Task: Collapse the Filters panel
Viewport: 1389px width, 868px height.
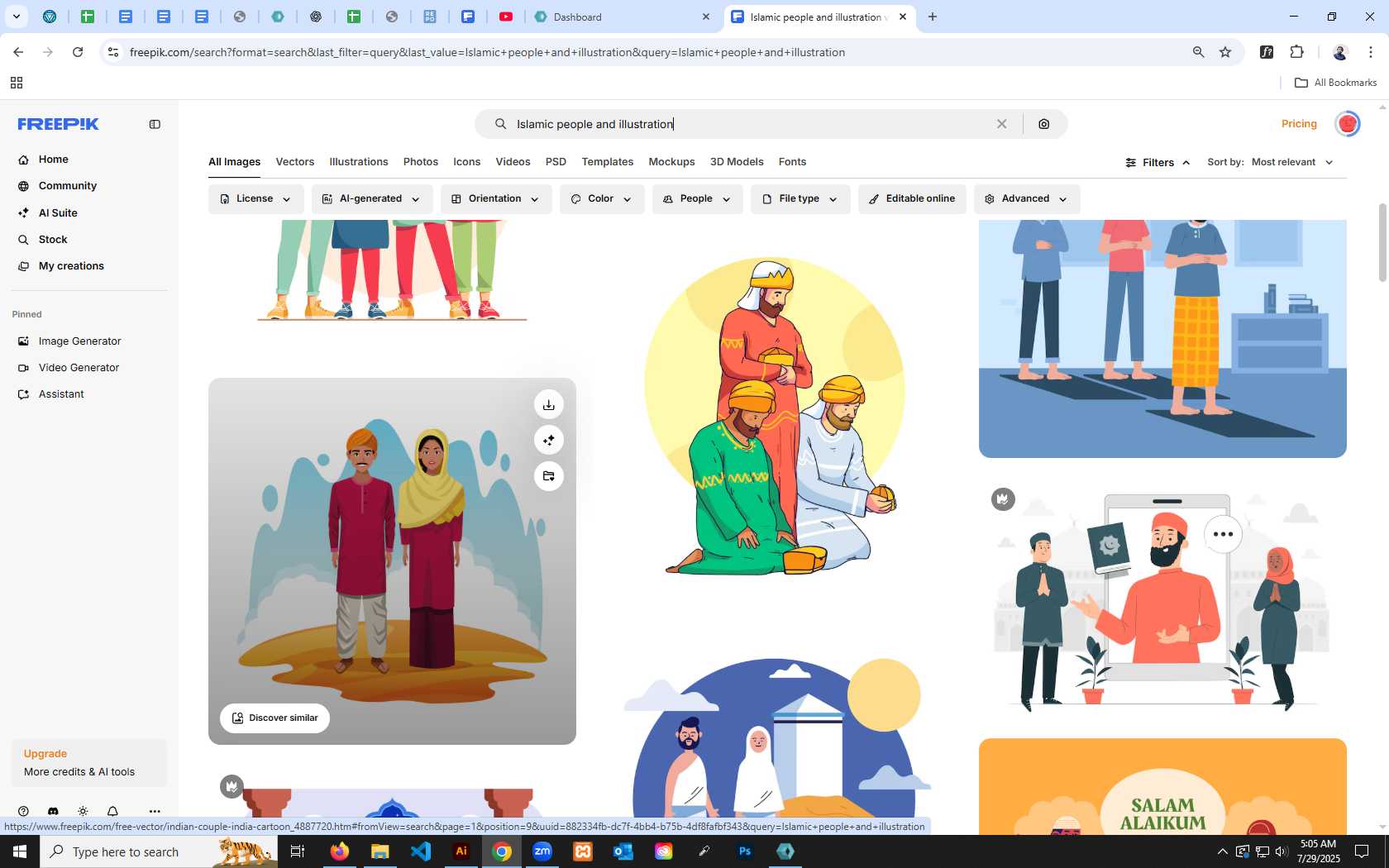Action: click(x=1157, y=162)
